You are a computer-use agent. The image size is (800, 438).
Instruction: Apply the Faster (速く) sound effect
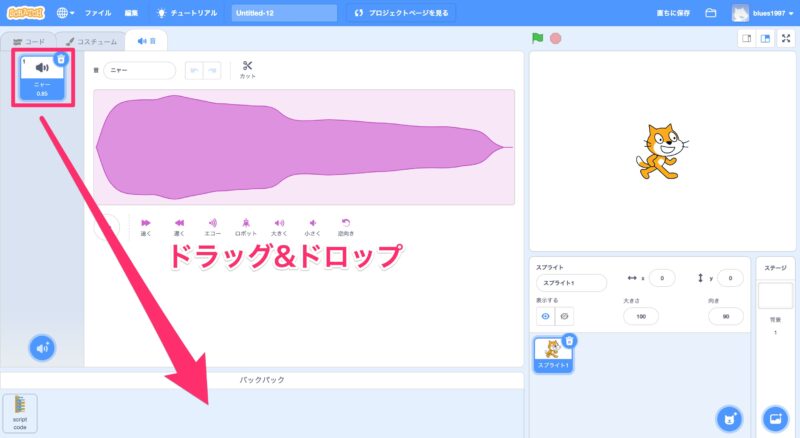pyautogui.click(x=146, y=226)
